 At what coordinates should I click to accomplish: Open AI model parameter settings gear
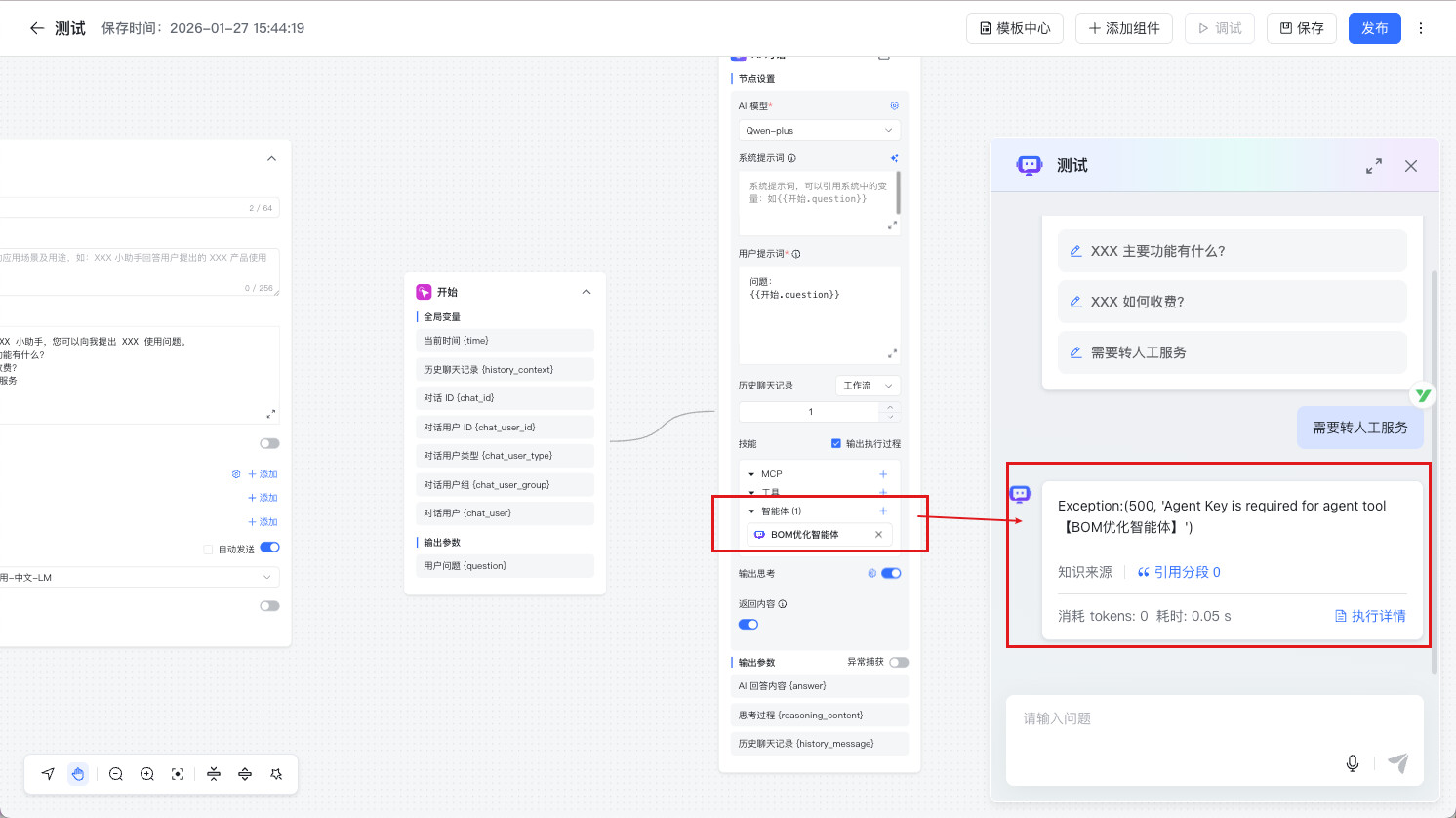(894, 105)
